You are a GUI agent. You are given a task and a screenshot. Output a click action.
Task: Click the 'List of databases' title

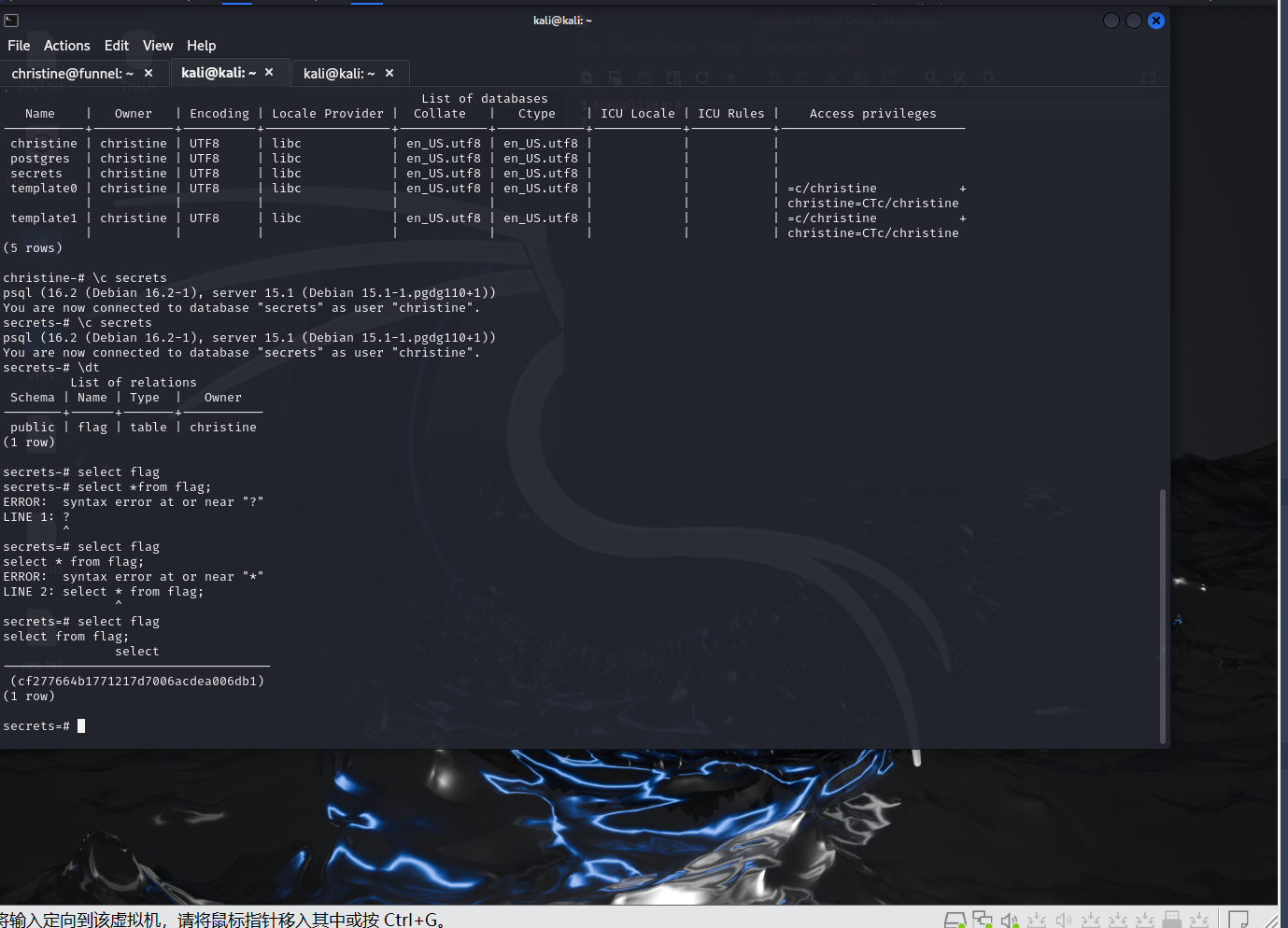click(485, 99)
